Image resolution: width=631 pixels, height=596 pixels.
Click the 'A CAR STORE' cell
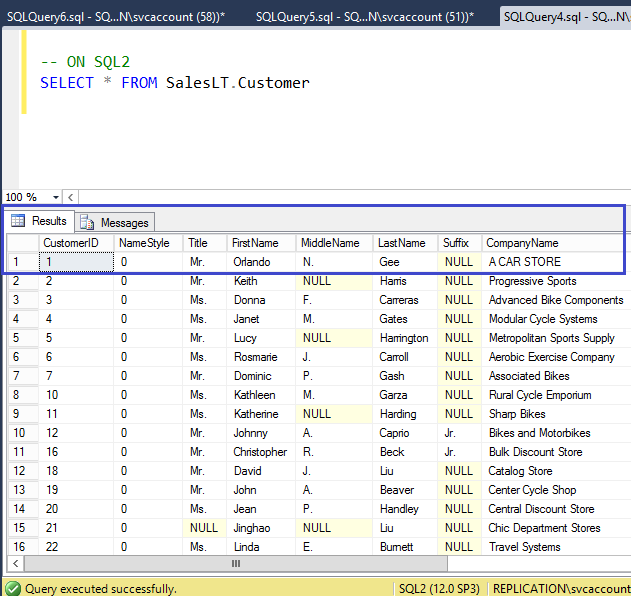524,262
